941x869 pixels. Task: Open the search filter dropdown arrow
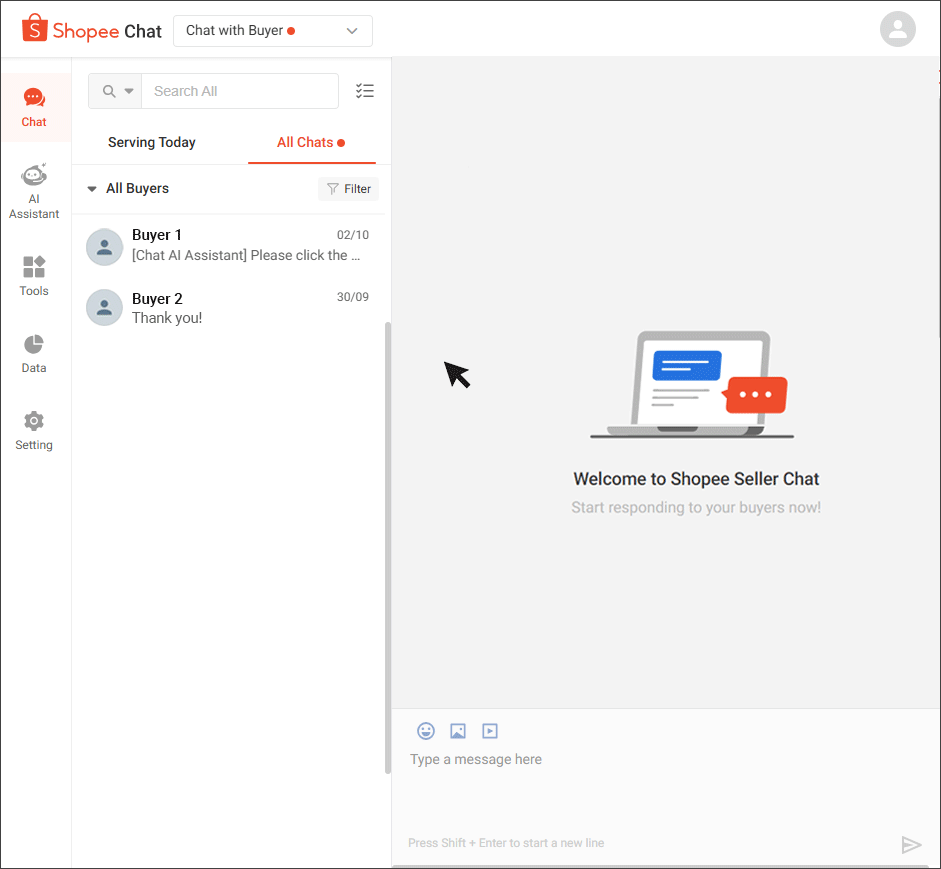point(128,91)
